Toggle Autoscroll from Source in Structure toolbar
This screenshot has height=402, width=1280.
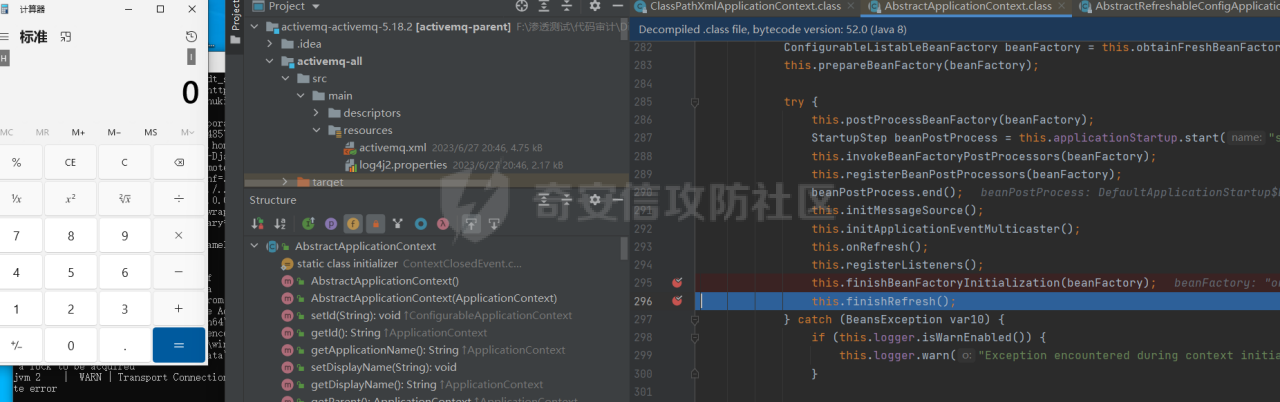(x=492, y=224)
